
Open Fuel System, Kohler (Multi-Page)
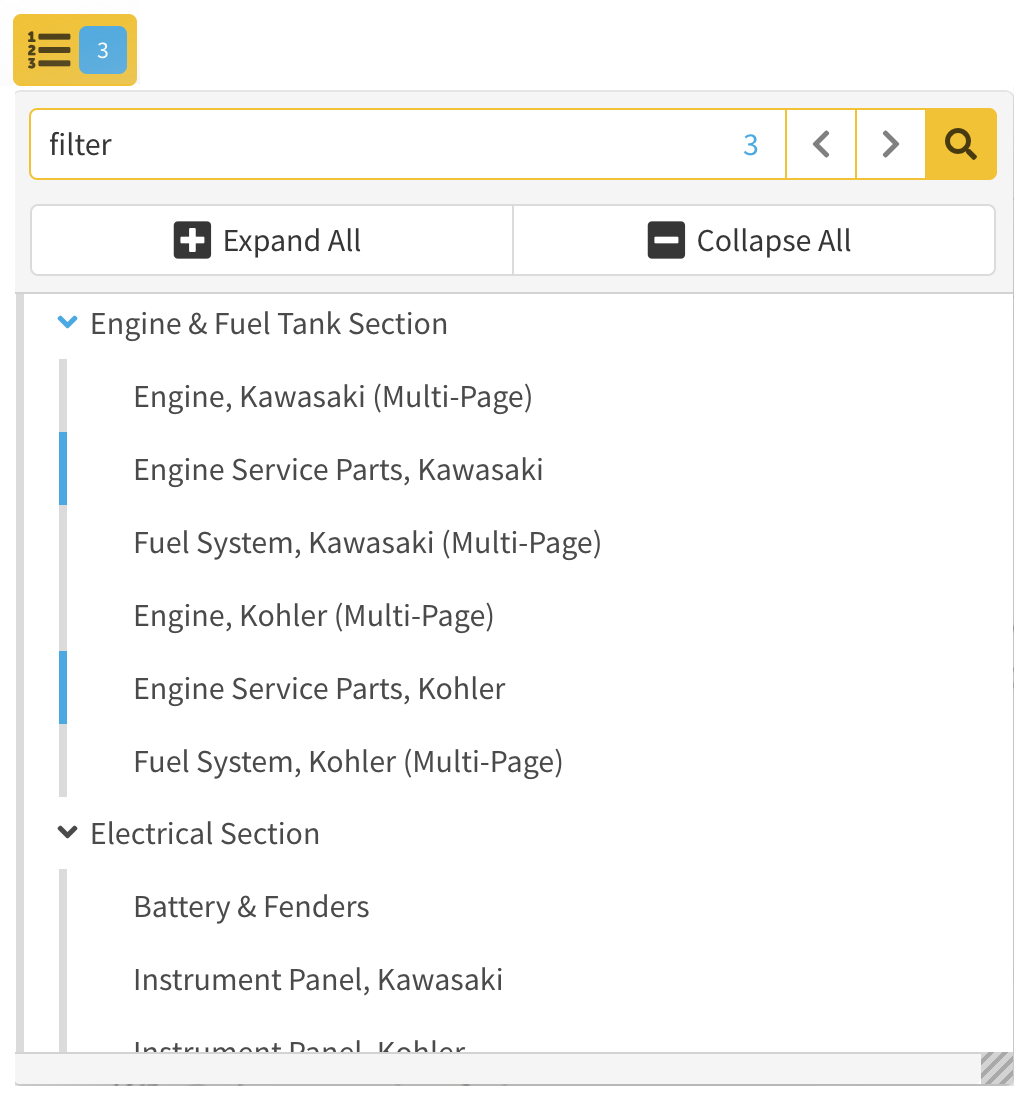pos(348,762)
